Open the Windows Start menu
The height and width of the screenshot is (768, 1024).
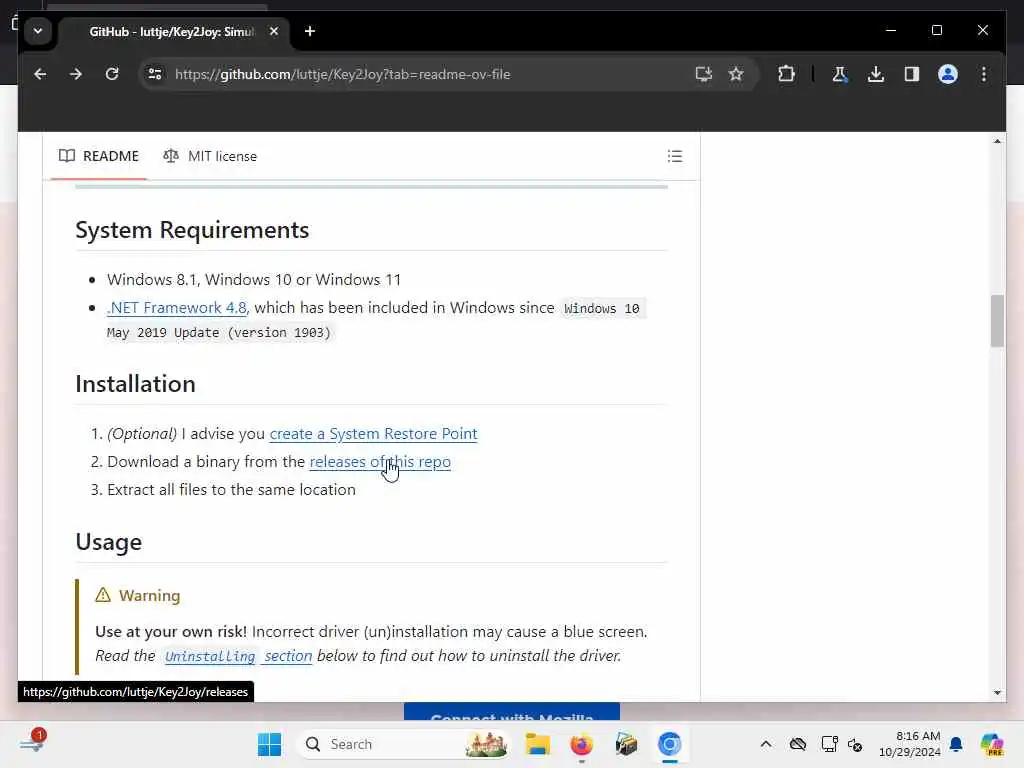(269, 744)
